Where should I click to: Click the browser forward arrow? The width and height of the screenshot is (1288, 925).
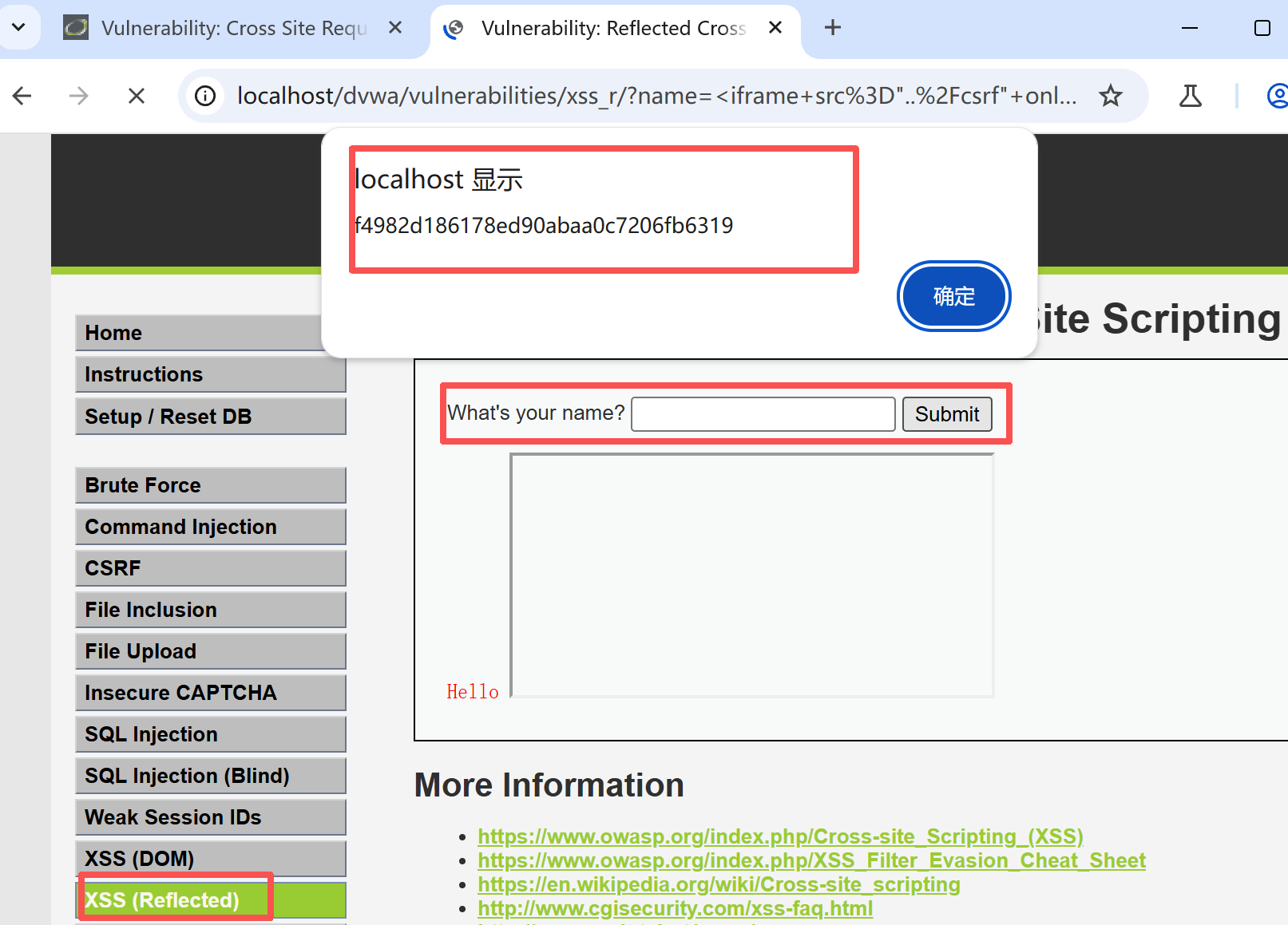[78, 97]
